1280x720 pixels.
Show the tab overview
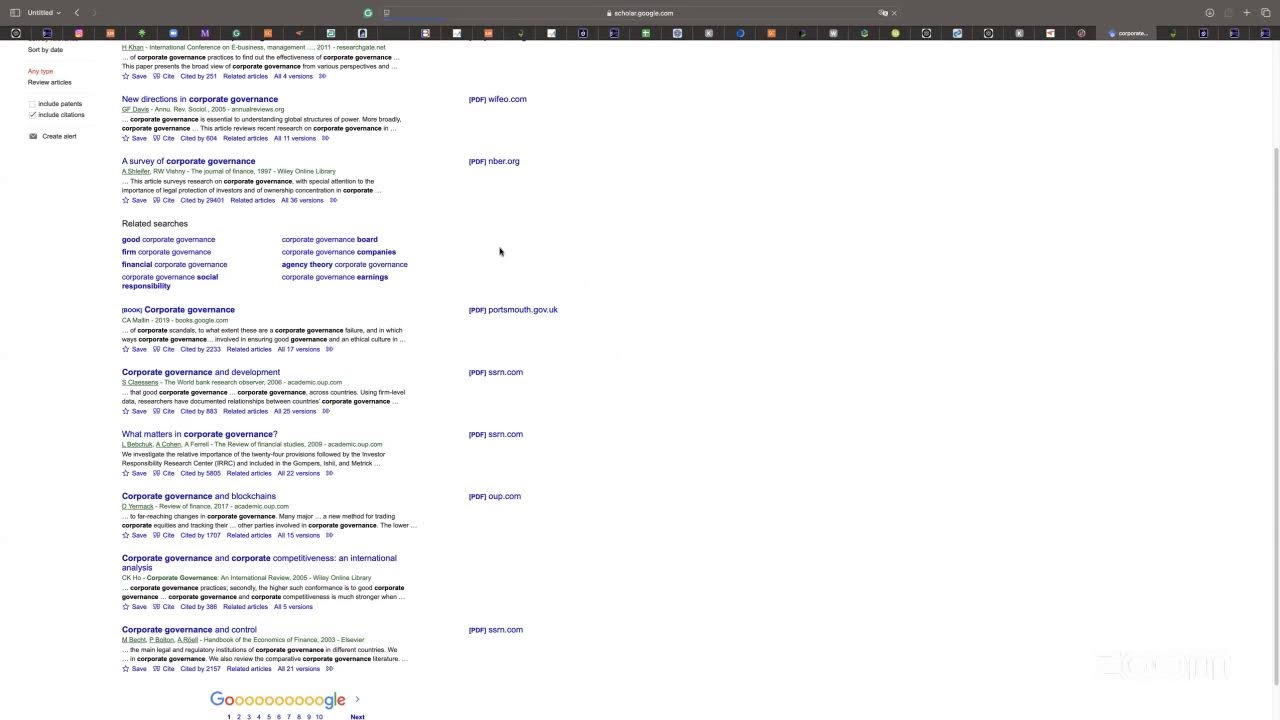(1265, 13)
